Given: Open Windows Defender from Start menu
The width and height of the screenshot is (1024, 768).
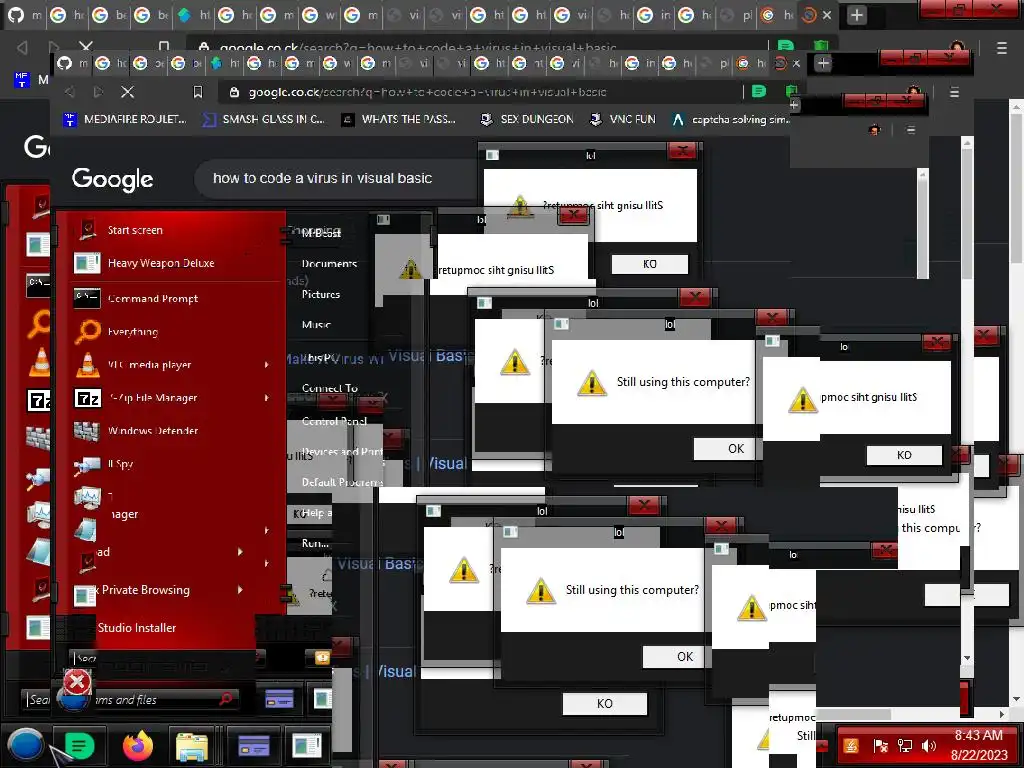Looking at the screenshot, I should [x=171, y=431].
